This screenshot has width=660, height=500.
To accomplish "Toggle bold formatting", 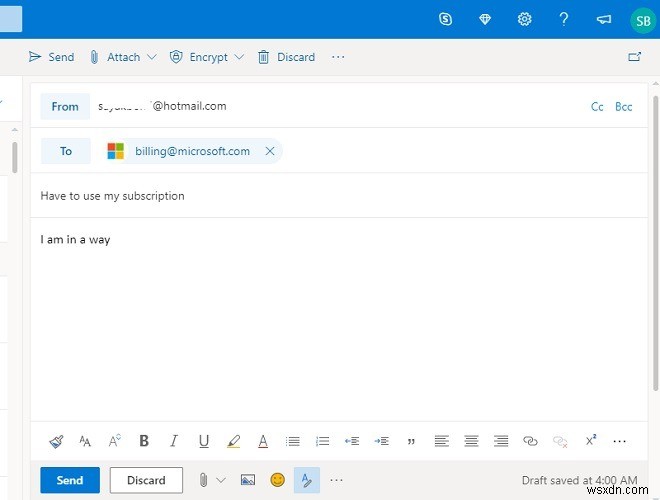I will tap(144, 441).
